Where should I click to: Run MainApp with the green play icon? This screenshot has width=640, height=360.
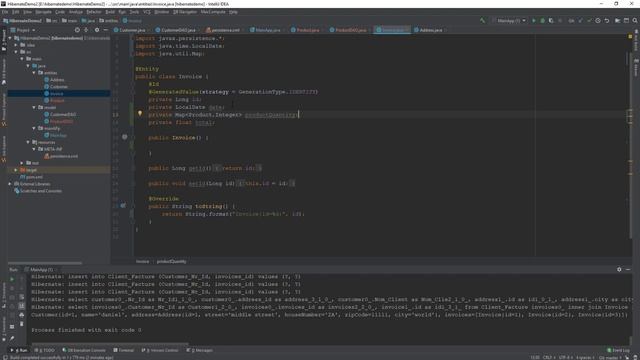pos(533,20)
